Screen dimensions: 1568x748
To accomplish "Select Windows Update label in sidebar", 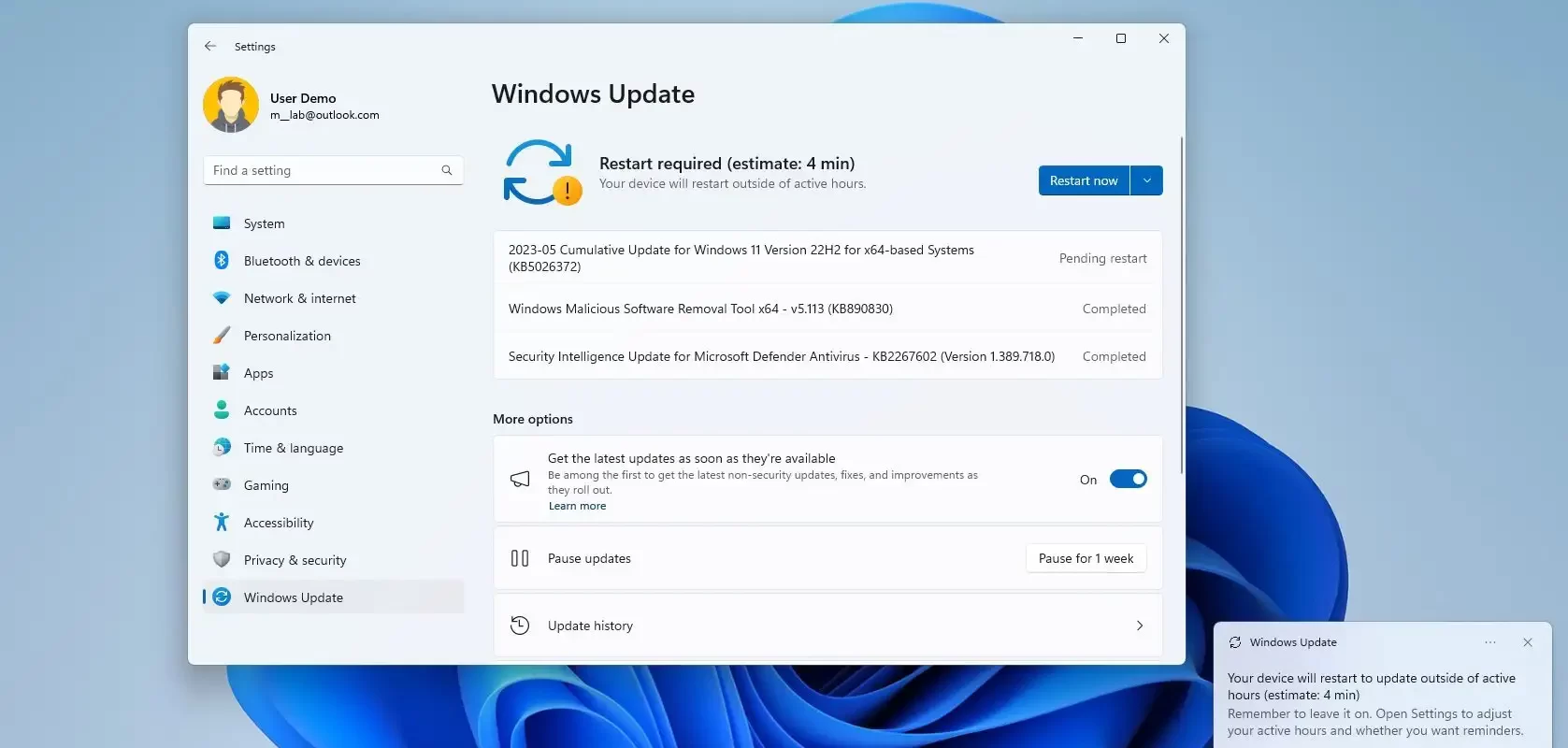I will coord(294,597).
